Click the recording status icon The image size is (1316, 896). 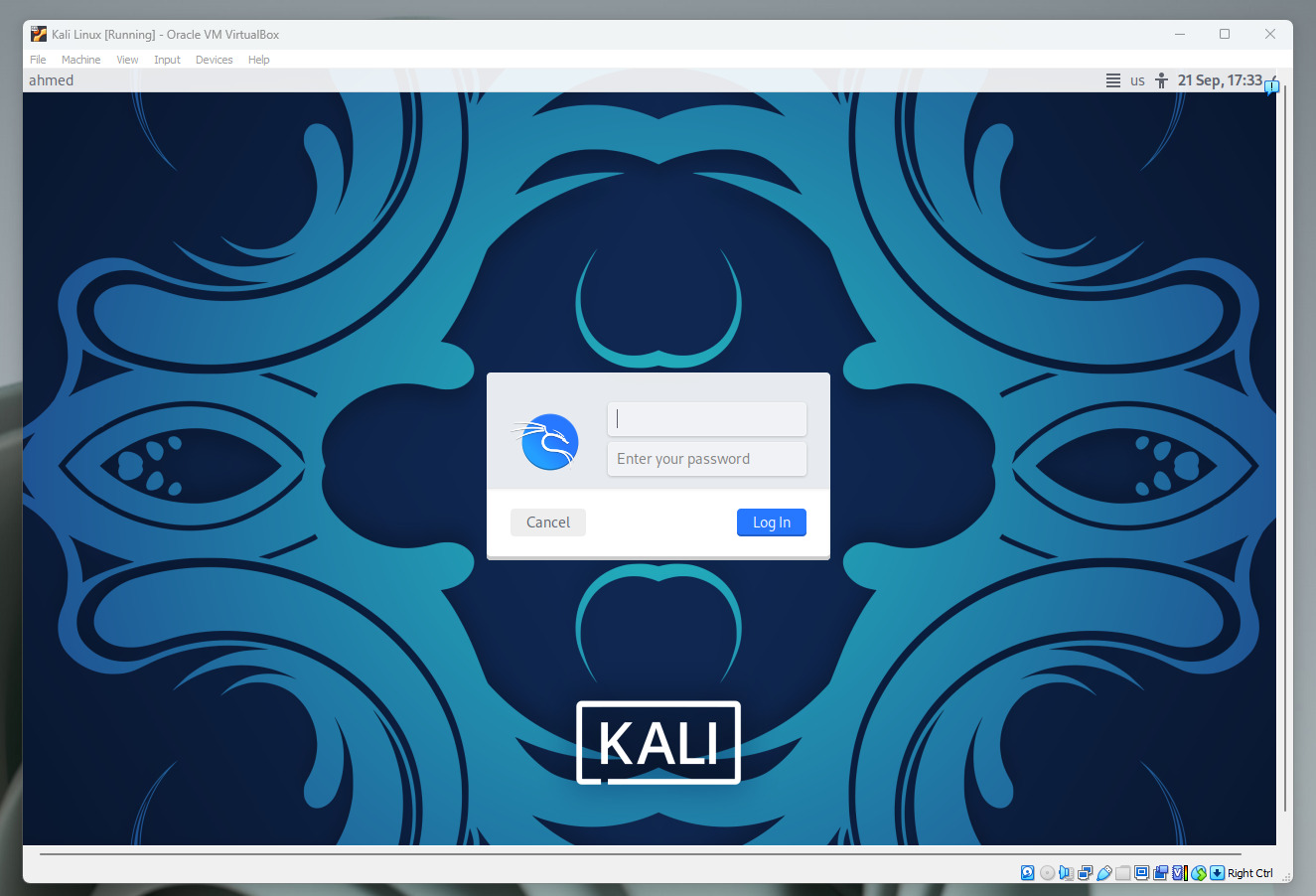pyautogui.click(x=1160, y=873)
